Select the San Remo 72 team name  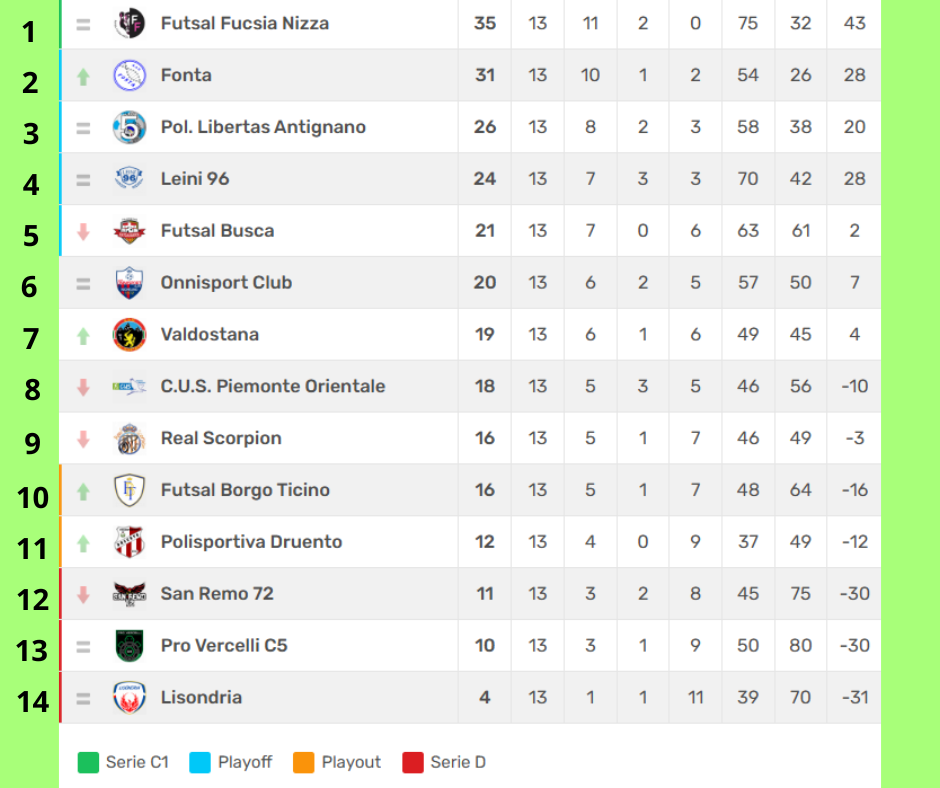(217, 594)
